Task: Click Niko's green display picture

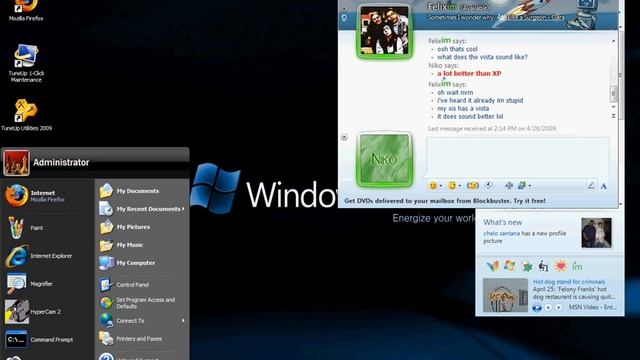Action: [384, 160]
